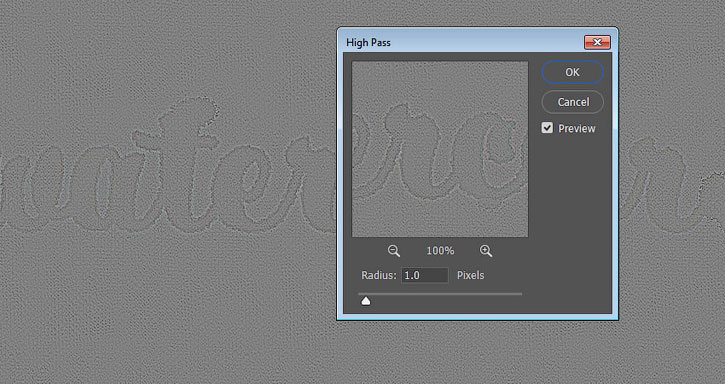This screenshot has height=384, width=725.
Task: Confirm High Pass with OK button
Action: pyautogui.click(x=572, y=72)
